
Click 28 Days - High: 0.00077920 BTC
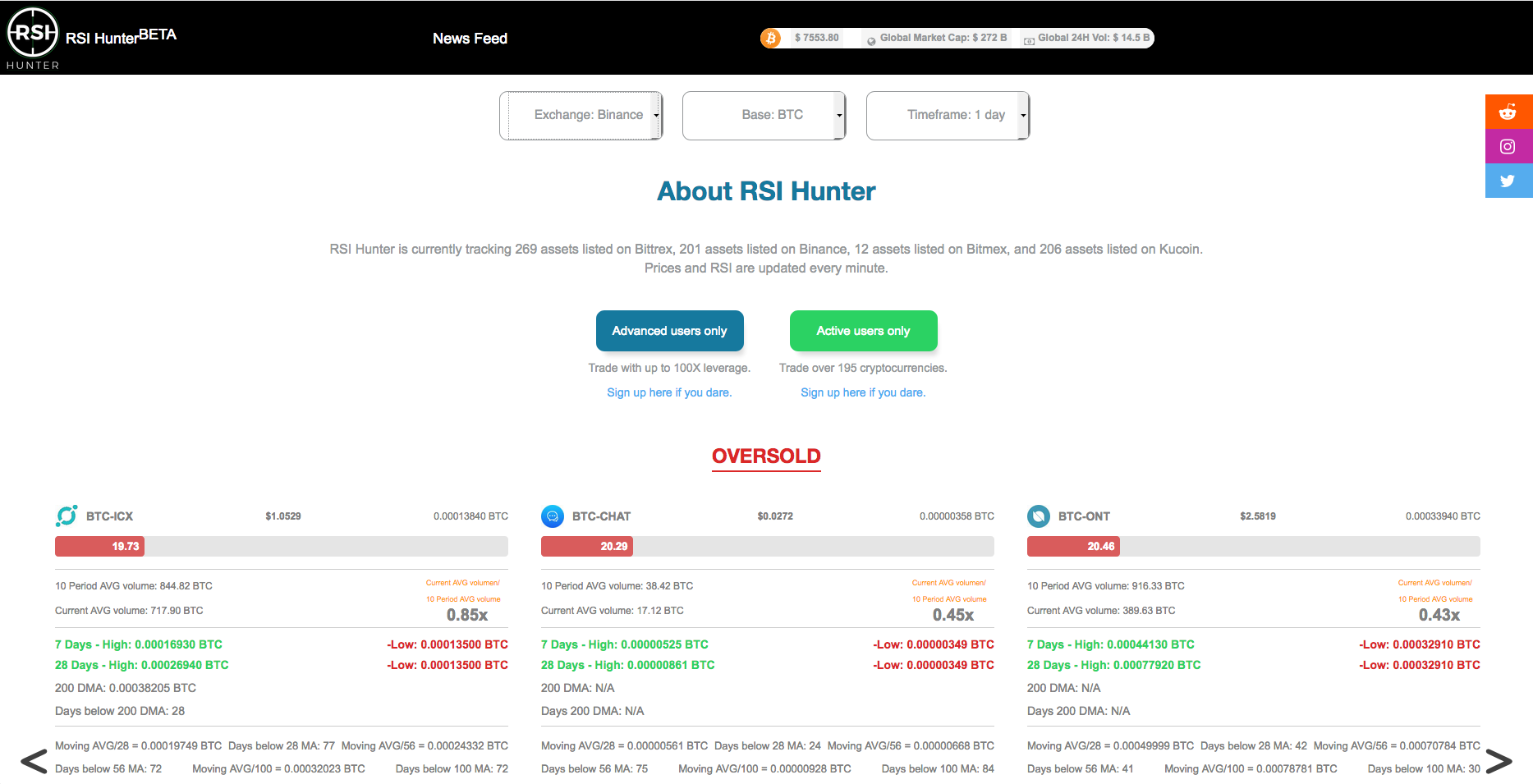coord(1114,665)
